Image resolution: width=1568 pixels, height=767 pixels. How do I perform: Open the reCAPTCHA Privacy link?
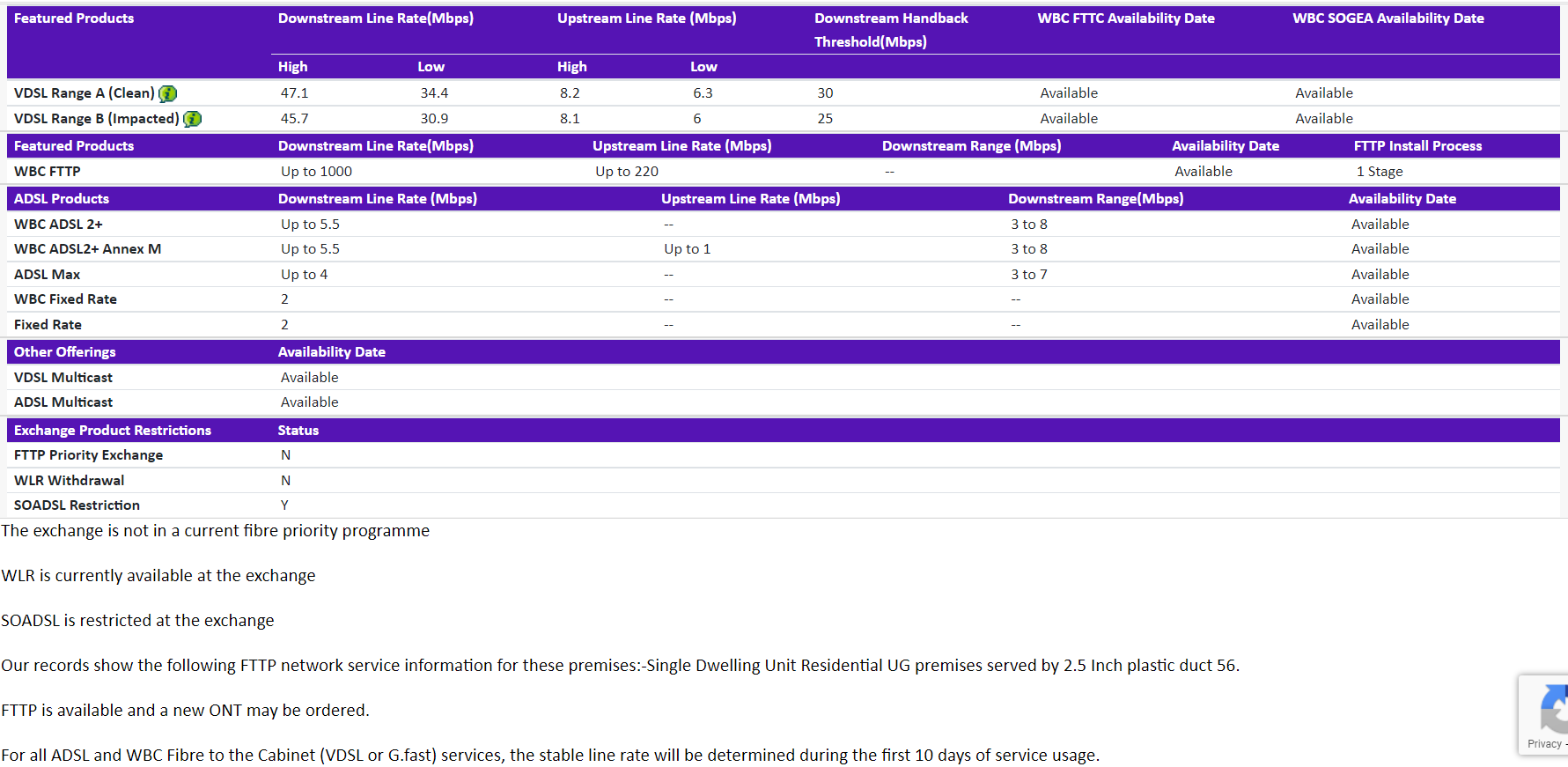1545,744
